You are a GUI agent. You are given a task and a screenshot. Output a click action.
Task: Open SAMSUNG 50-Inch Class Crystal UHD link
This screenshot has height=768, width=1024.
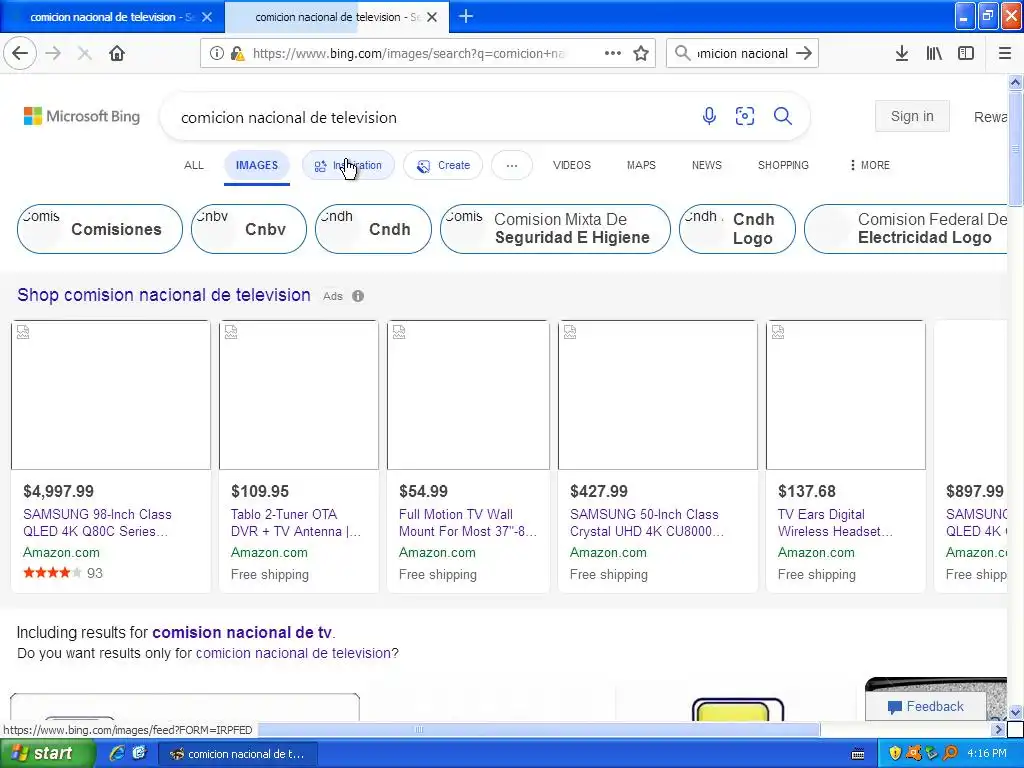(x=647, y=523)
